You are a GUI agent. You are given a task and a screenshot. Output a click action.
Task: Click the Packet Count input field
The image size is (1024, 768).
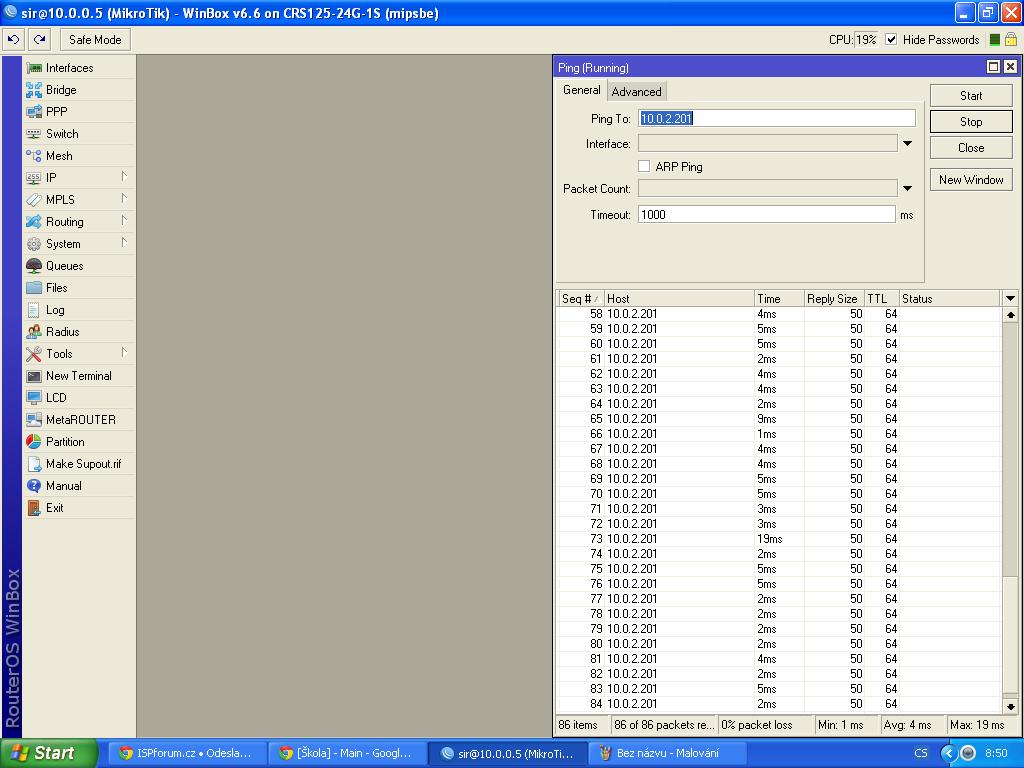pos(767,189)
